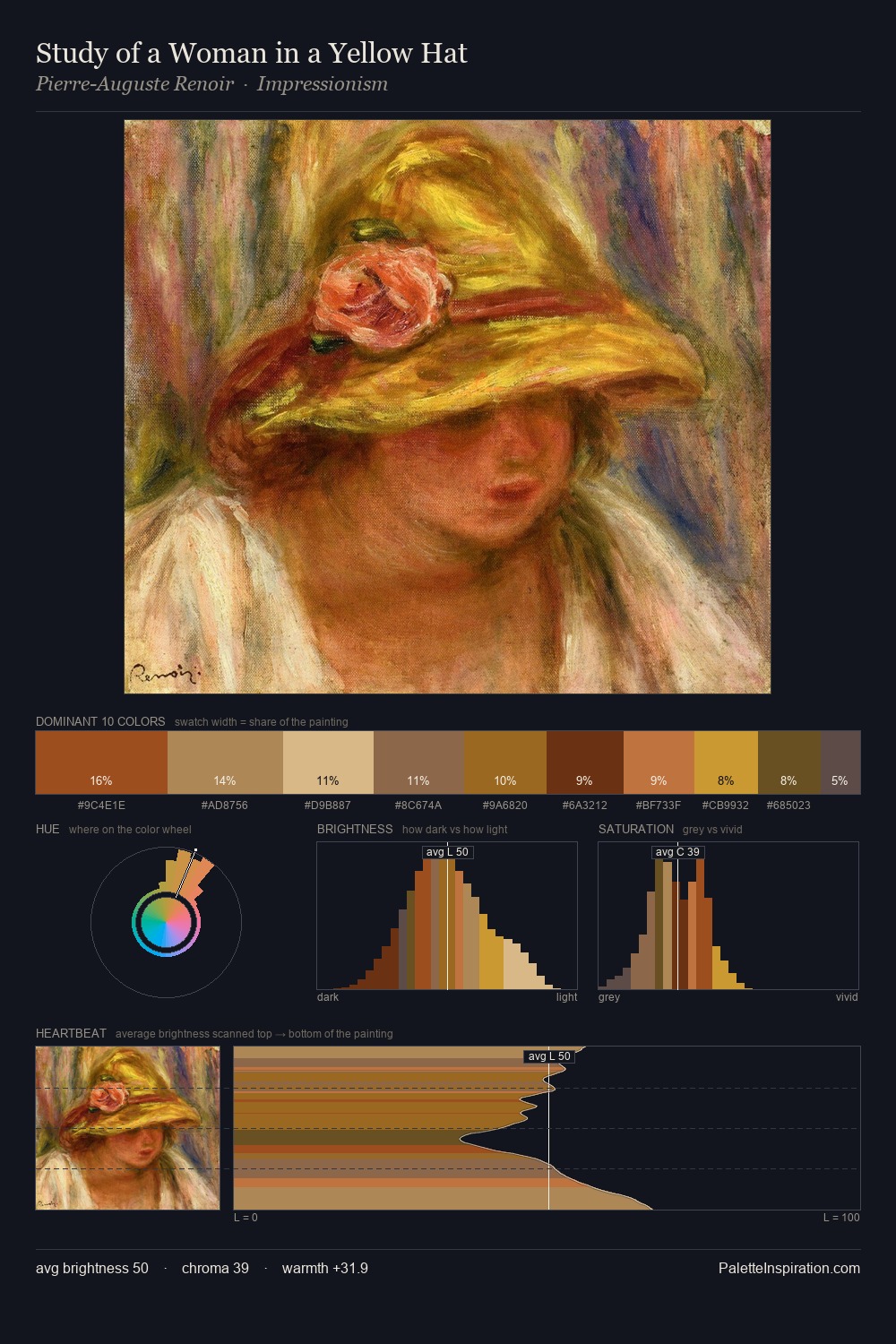Click the footer text chroma 39
This screenshot has width=896, height=1344.
(215, 1269)
